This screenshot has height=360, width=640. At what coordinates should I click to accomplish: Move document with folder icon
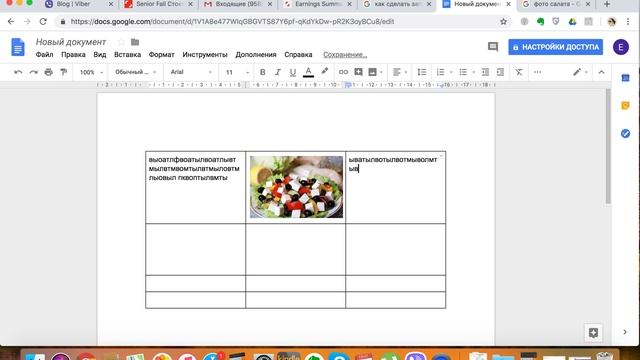(135, 42)
